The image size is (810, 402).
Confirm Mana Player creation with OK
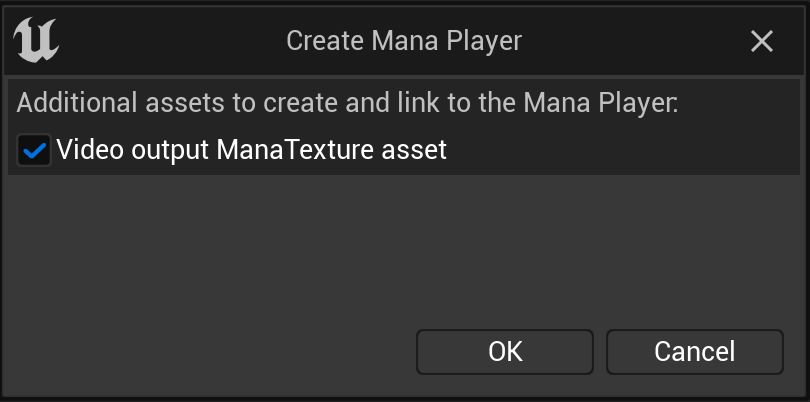coord(505,352)
